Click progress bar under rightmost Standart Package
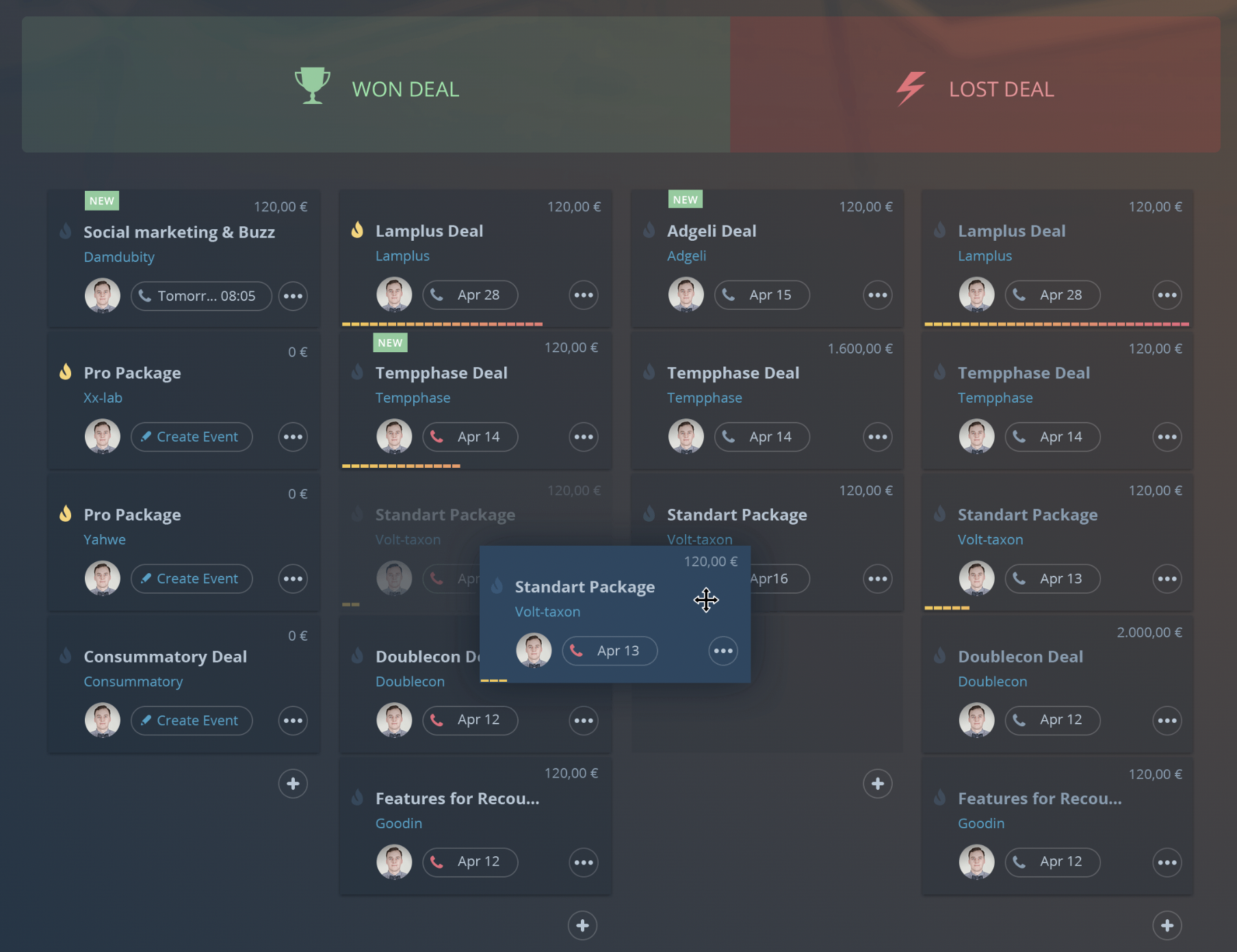The image size is (1237, 952). pos(947,607)
